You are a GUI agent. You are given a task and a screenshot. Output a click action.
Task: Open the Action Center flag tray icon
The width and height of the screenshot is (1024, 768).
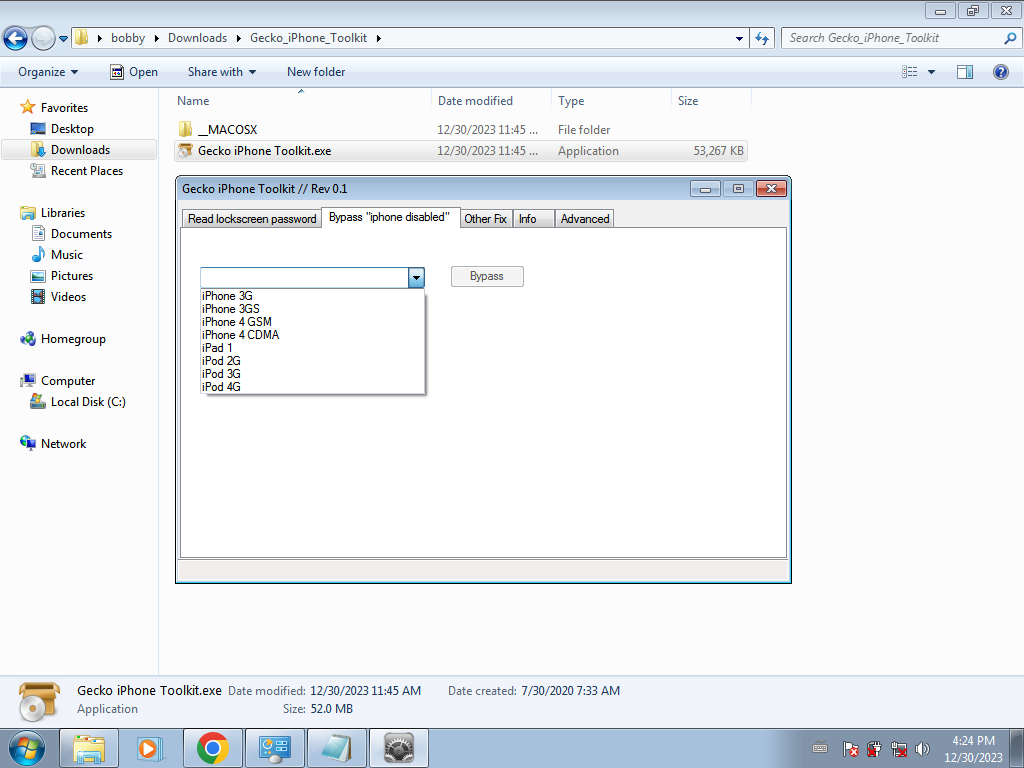tap(850, 748)
